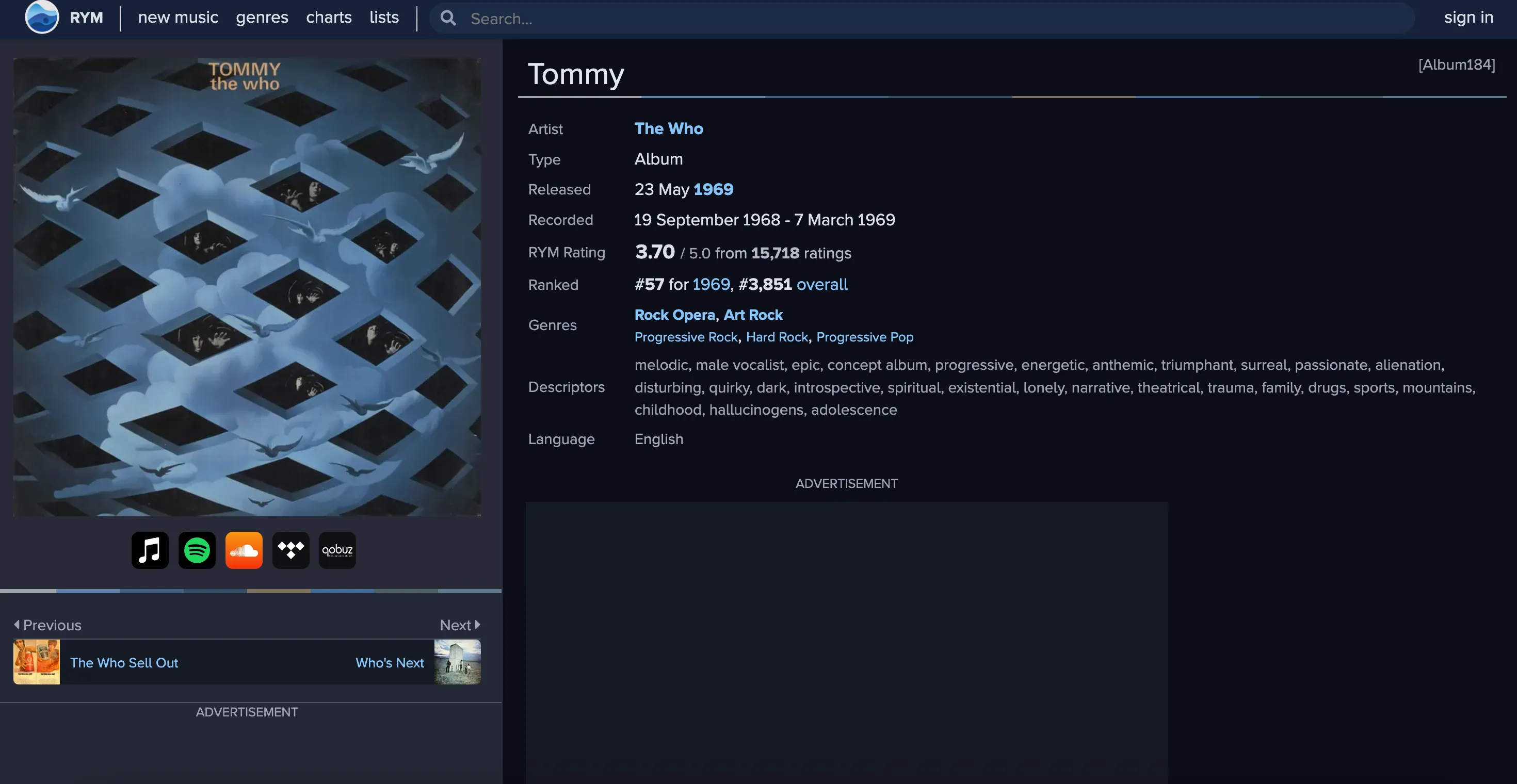Browse the genres section
This screenshot has height=784, width=1517.
pyautogui.click(x=262, y=17)
